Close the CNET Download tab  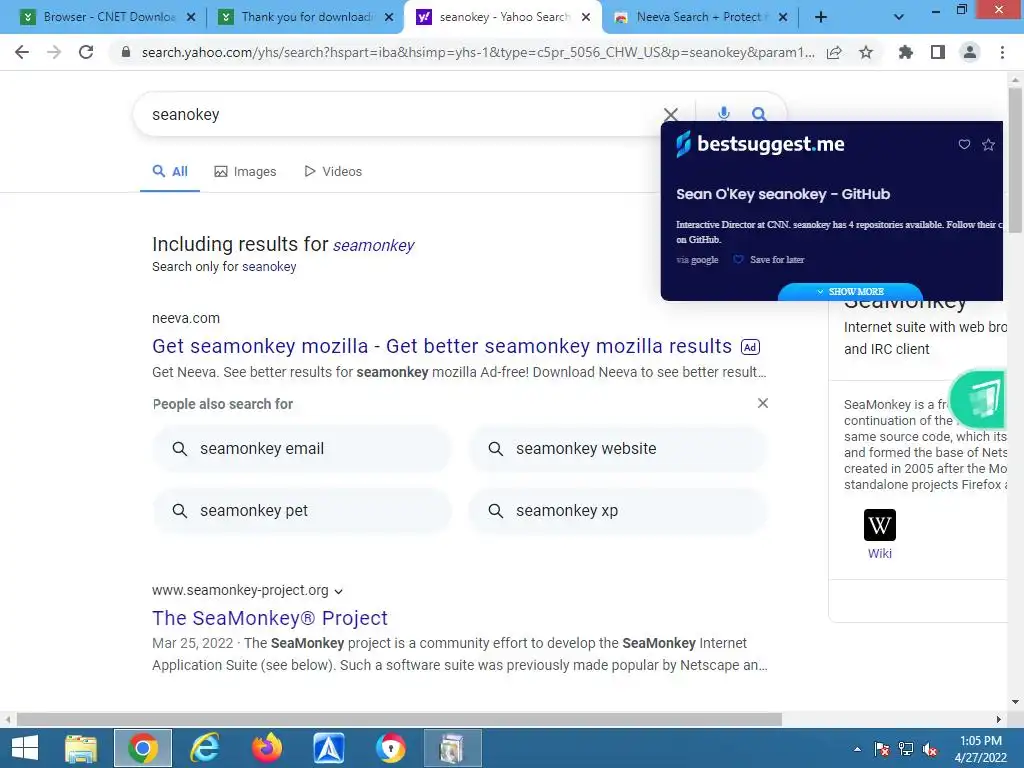pos(191,17)
